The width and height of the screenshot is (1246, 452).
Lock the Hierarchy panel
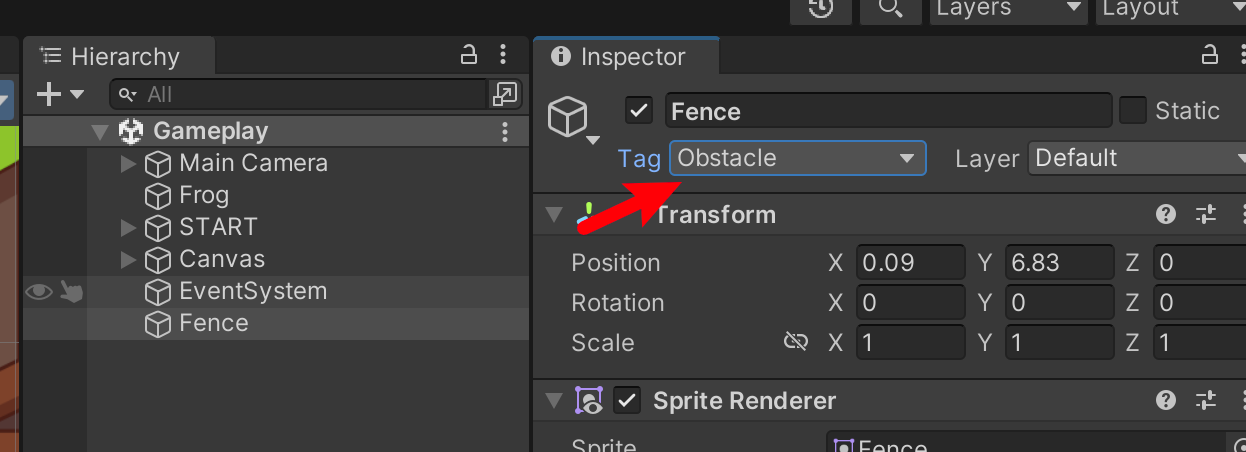(468, 56)
